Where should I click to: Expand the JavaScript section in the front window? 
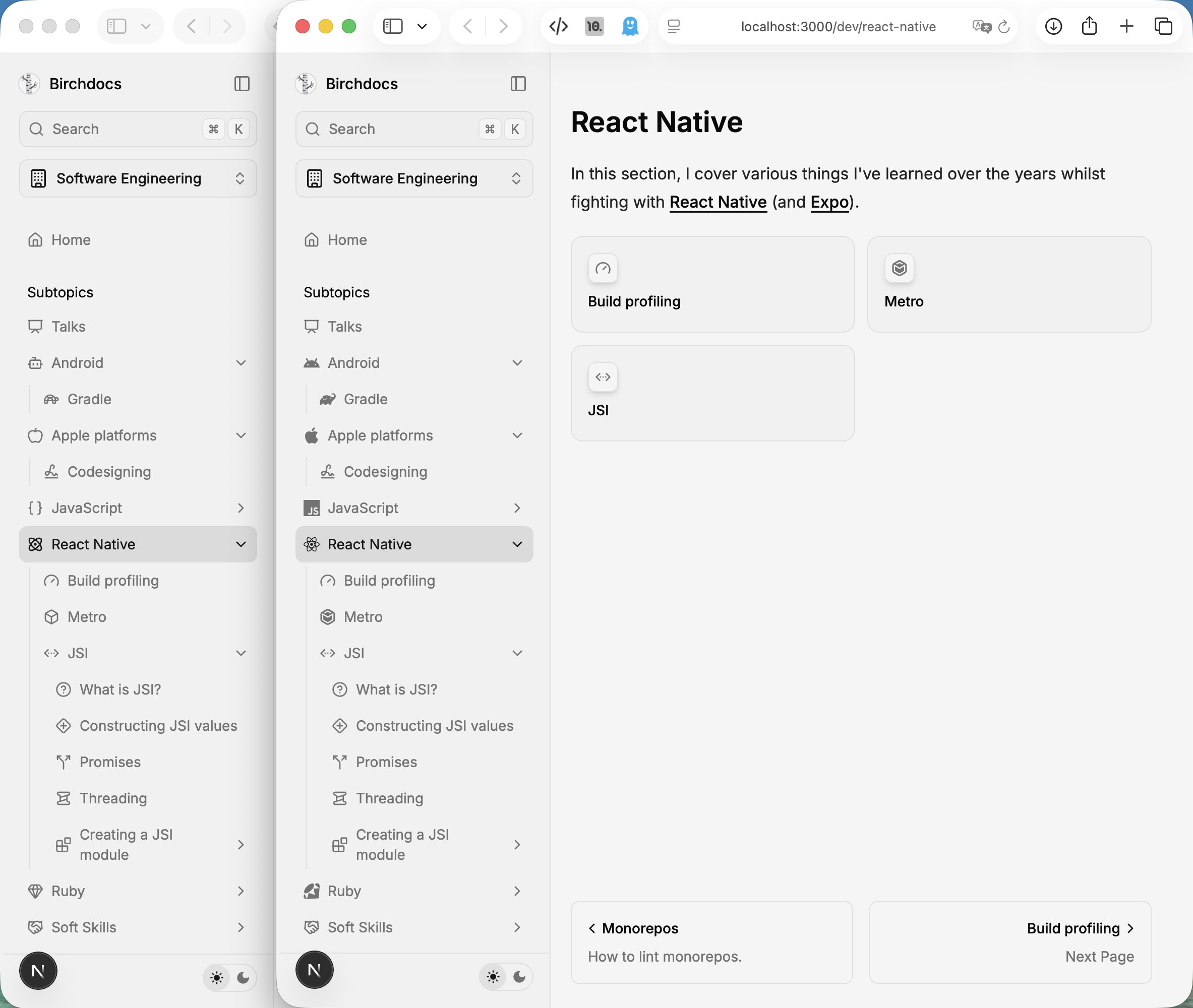pos(517,508)
